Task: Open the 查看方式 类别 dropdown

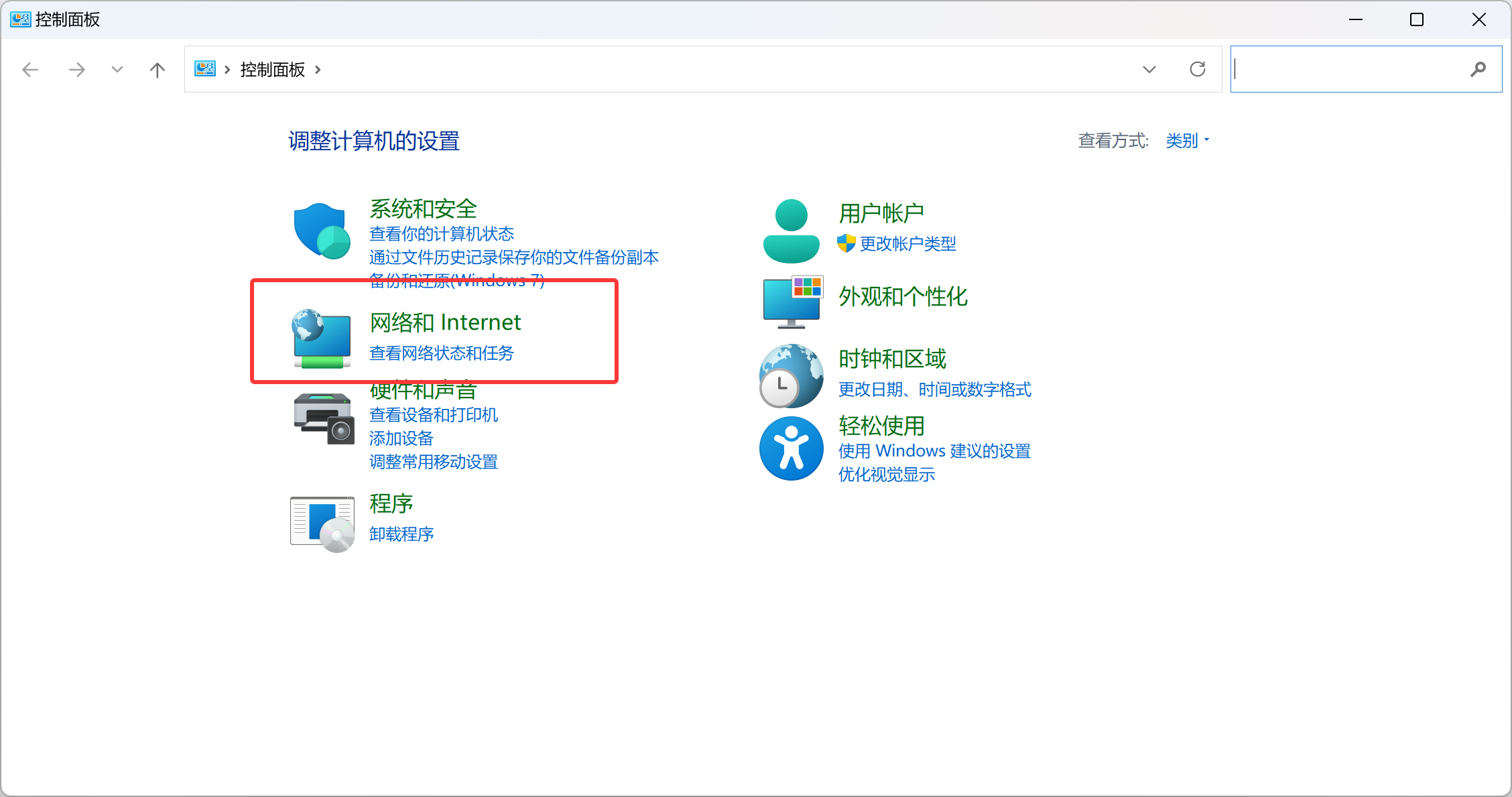Action: 1186,141
